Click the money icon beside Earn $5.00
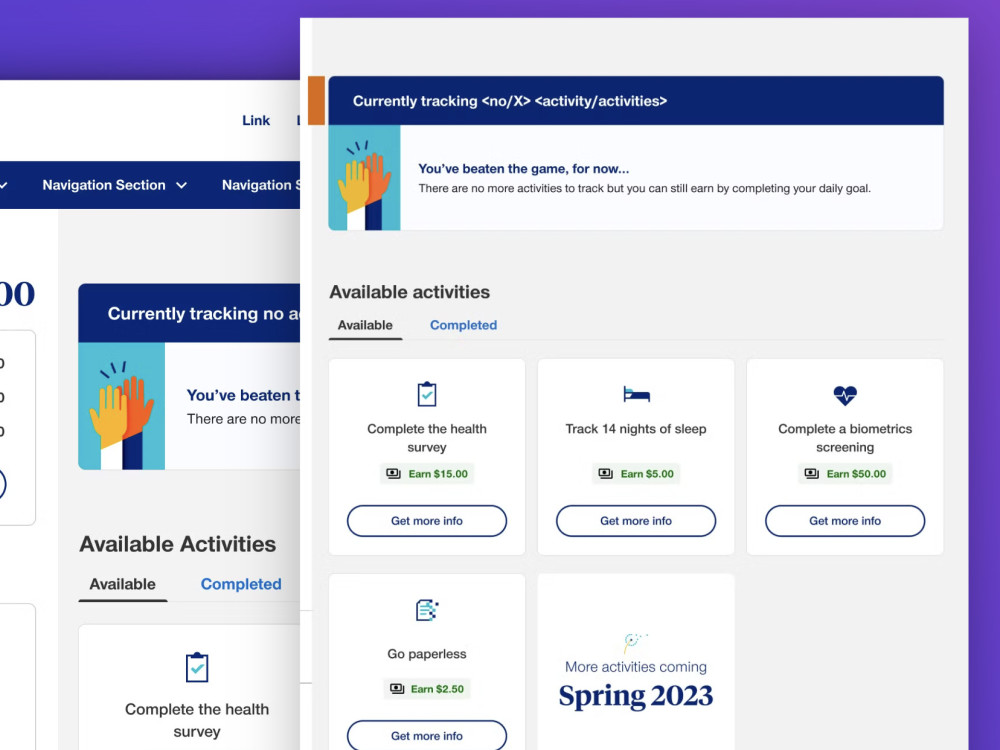Viewport: 1000px width, 750px height. pyautogui.click(x=605, y=474)
